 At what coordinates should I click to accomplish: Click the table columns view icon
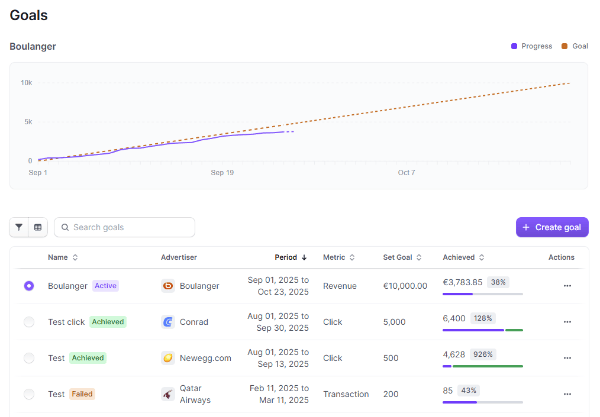(38, 227)
